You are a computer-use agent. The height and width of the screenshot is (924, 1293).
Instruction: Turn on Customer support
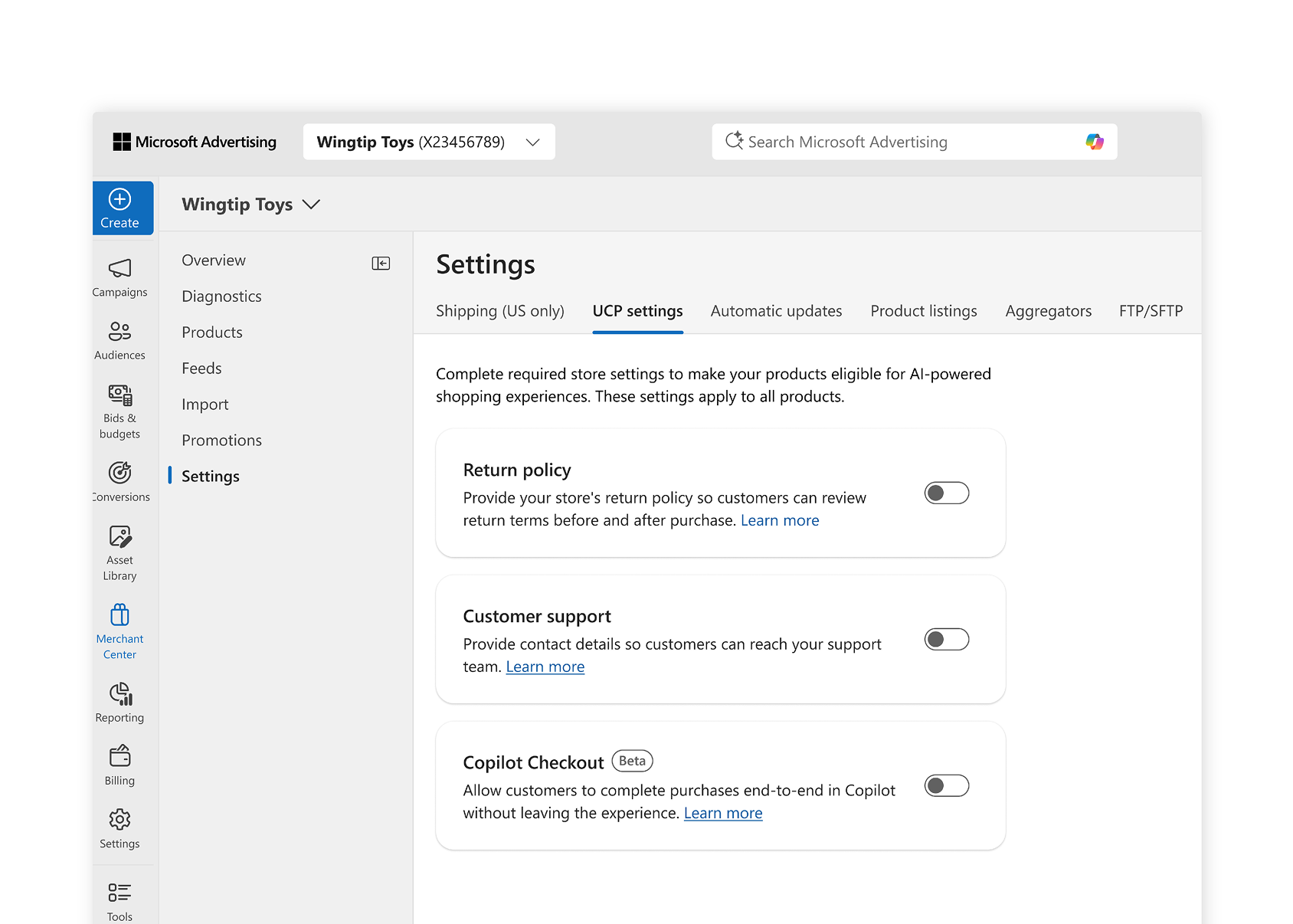point(947,639)
